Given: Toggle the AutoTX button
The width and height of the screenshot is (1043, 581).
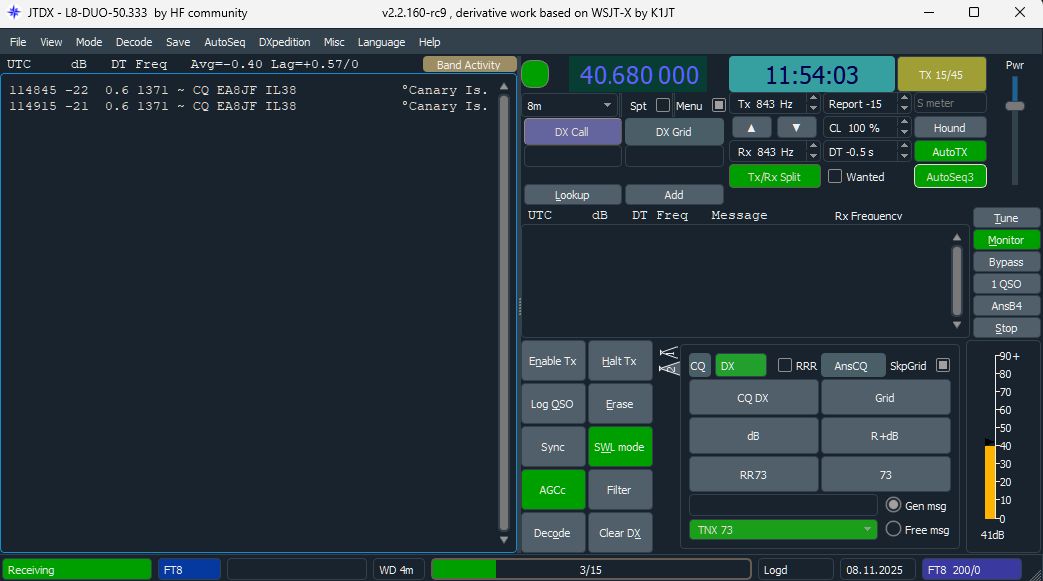Looking at the screenshot, I should (x=950, y=152).
